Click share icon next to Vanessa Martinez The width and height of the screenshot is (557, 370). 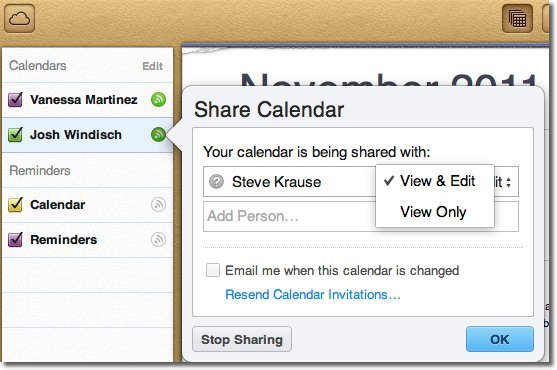(158, 99)
